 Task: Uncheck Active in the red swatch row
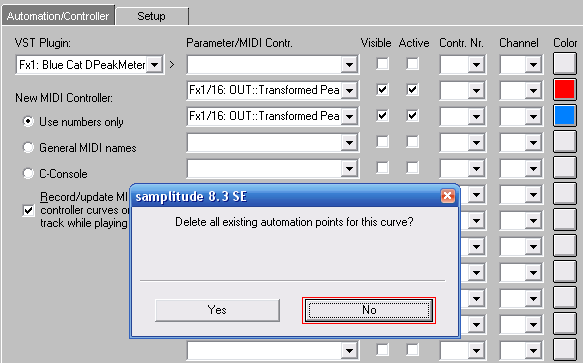click(412, 90)
